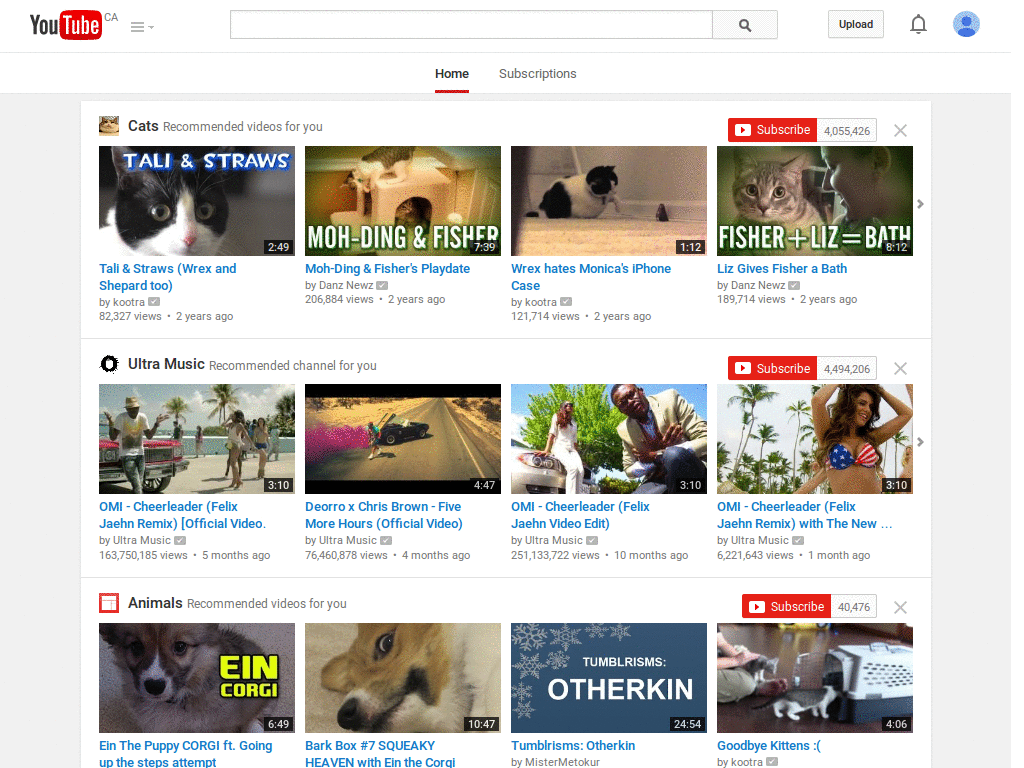
Task: Open the account avatar menu
Action: pos(966,24)
